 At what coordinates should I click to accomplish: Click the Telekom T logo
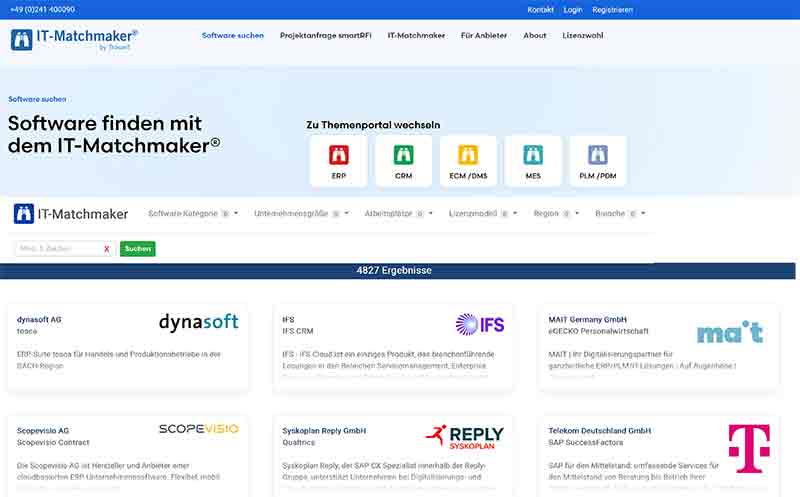(x=749, y=449)
